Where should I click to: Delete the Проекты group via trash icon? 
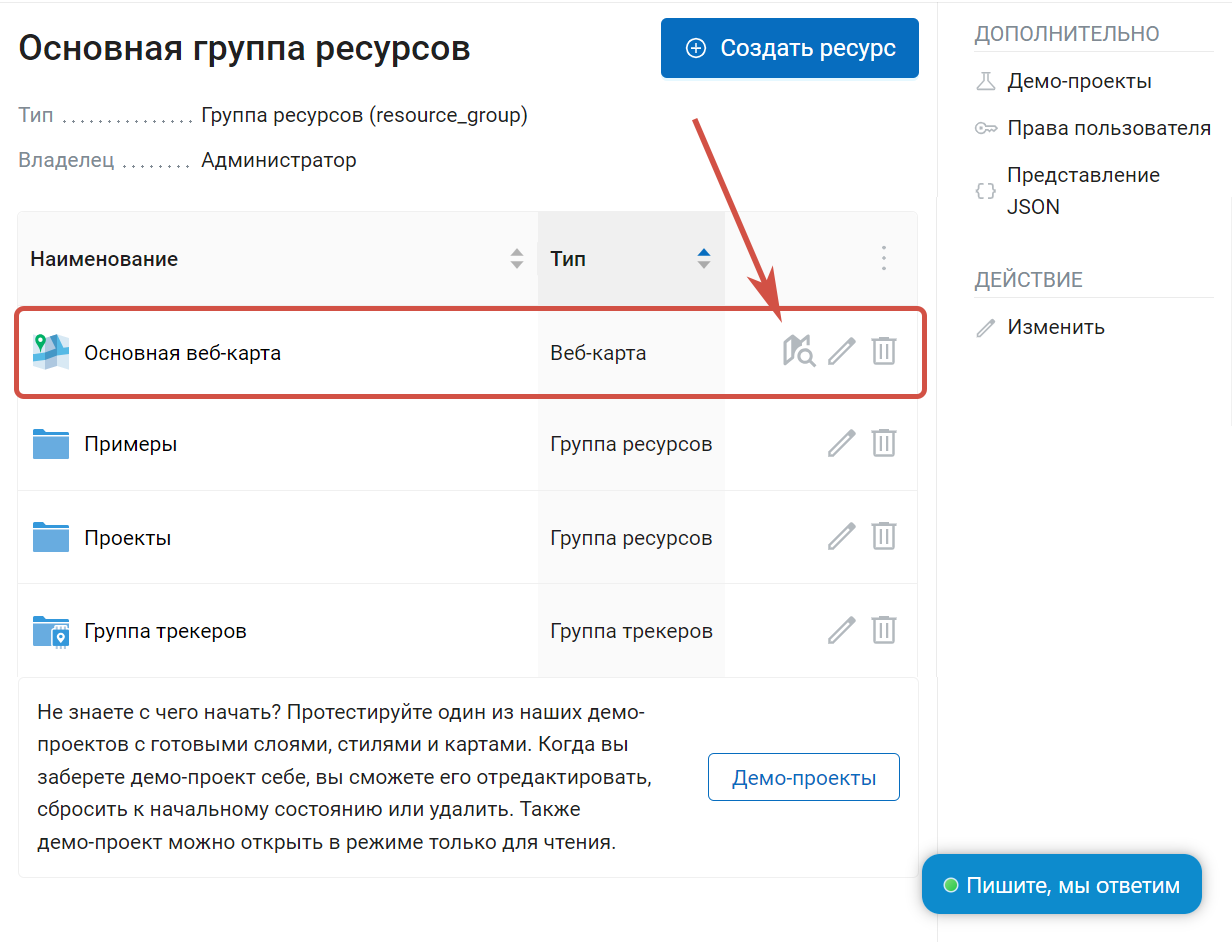(884, 537)
